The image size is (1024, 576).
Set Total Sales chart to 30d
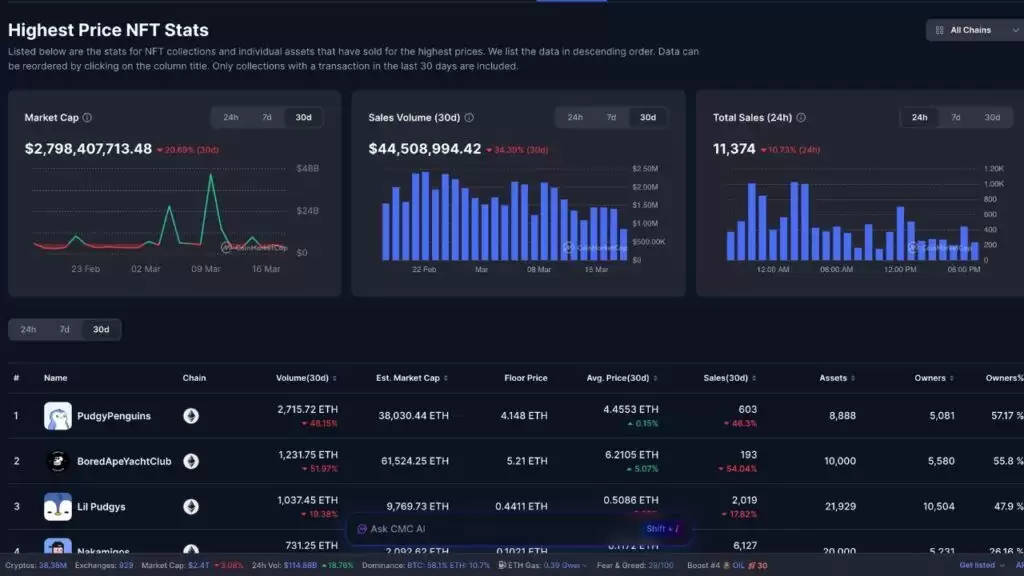point(992,118)
